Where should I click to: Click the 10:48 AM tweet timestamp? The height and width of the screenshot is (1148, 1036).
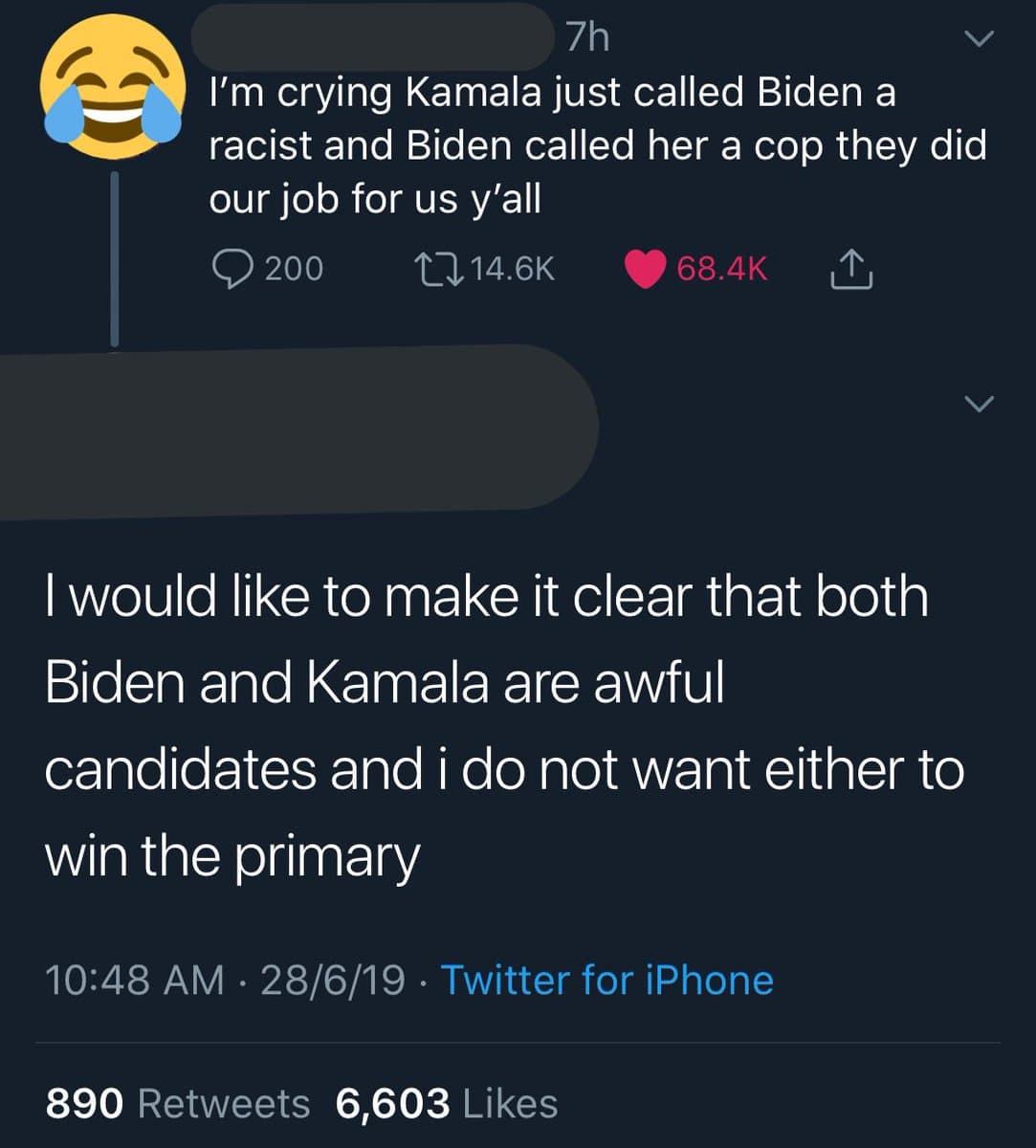(x=134, y=980)
